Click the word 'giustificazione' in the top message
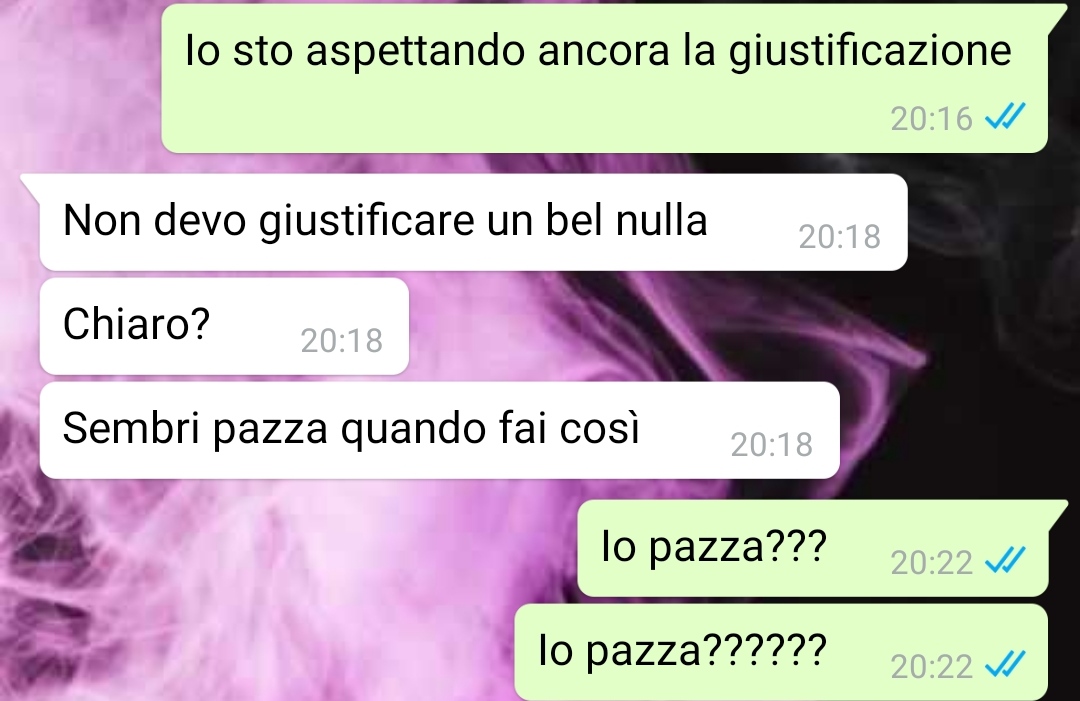This screenshot has width=1080, height=701. (x=870, y=52)
